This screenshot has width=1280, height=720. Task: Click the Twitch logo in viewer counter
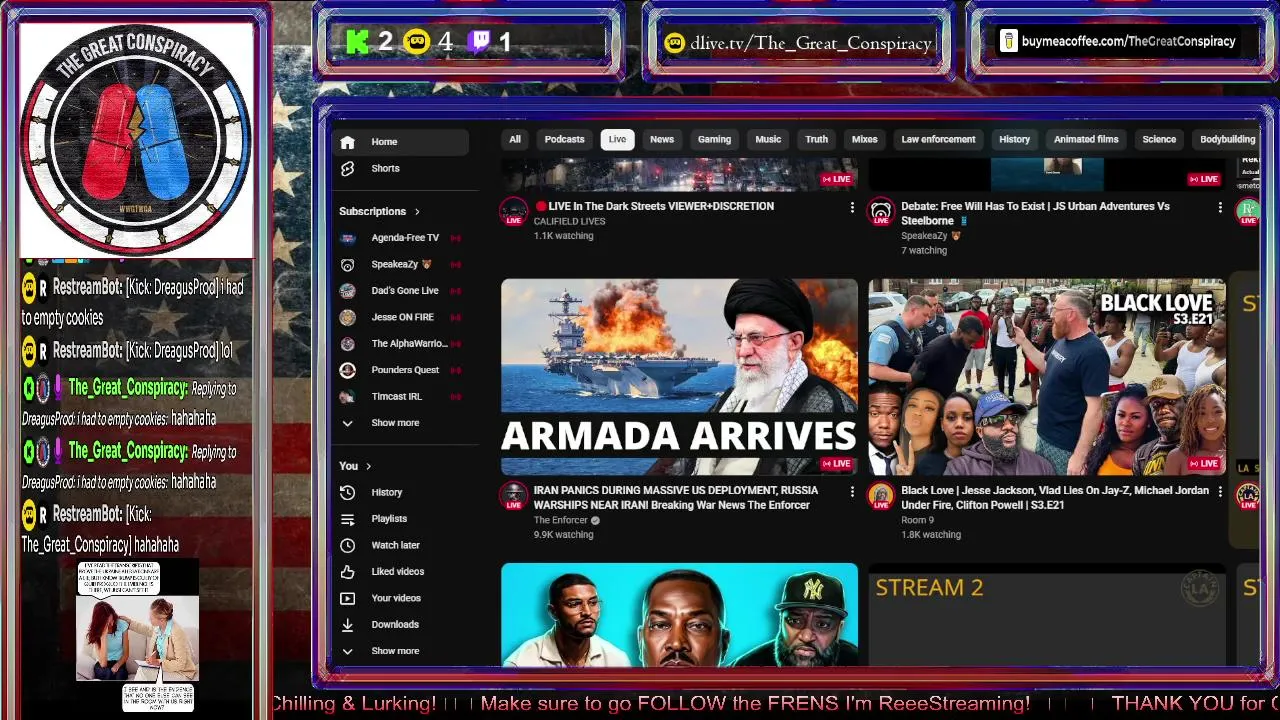click(480, 42)
